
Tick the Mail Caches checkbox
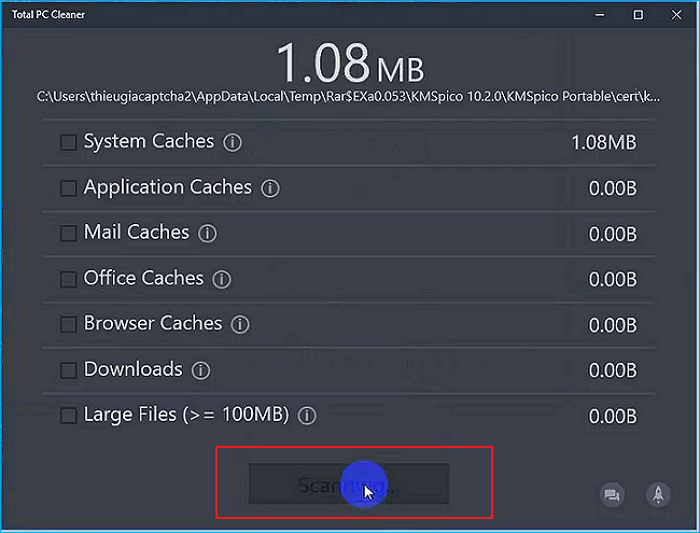click(x=68, y=233)
